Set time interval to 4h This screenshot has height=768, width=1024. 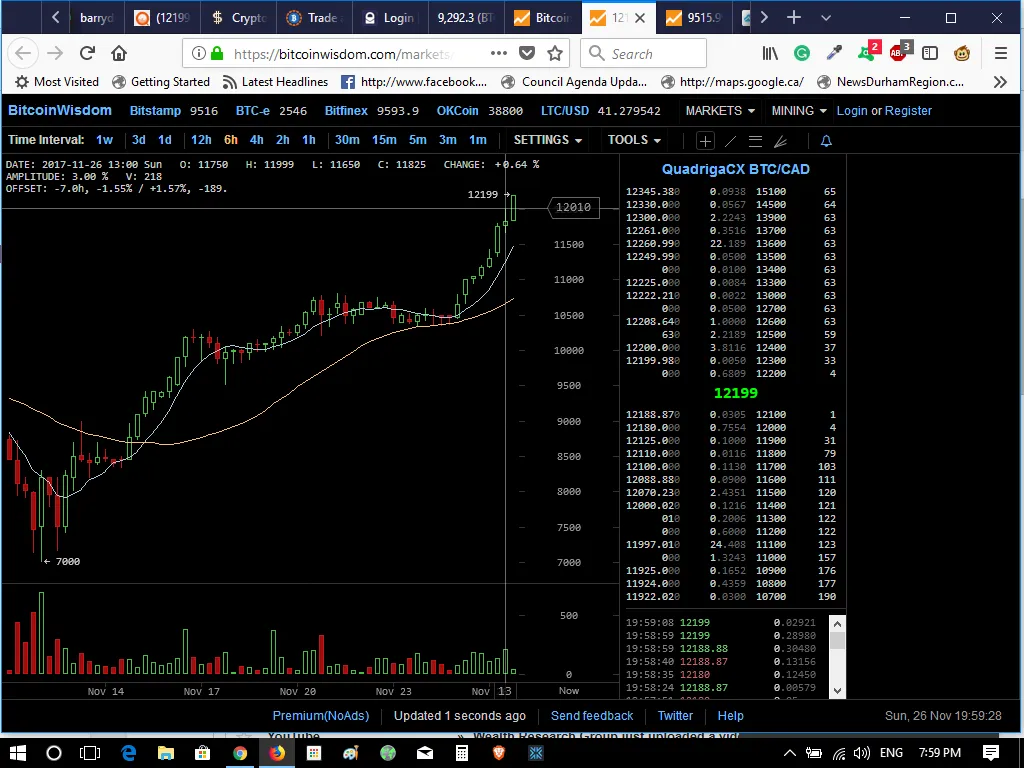point(257,140)
